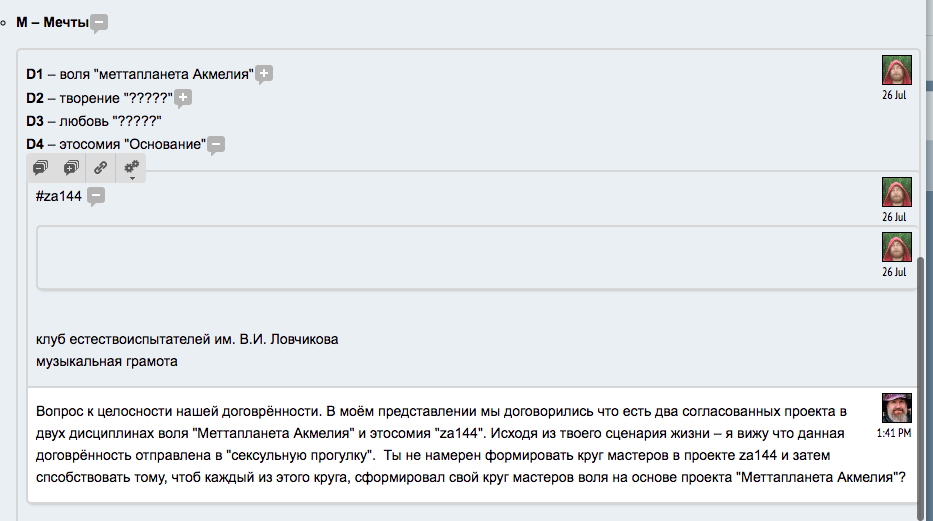933x521 pixels.
Task: Click inside the empty nested reply box
Action: 450,258
